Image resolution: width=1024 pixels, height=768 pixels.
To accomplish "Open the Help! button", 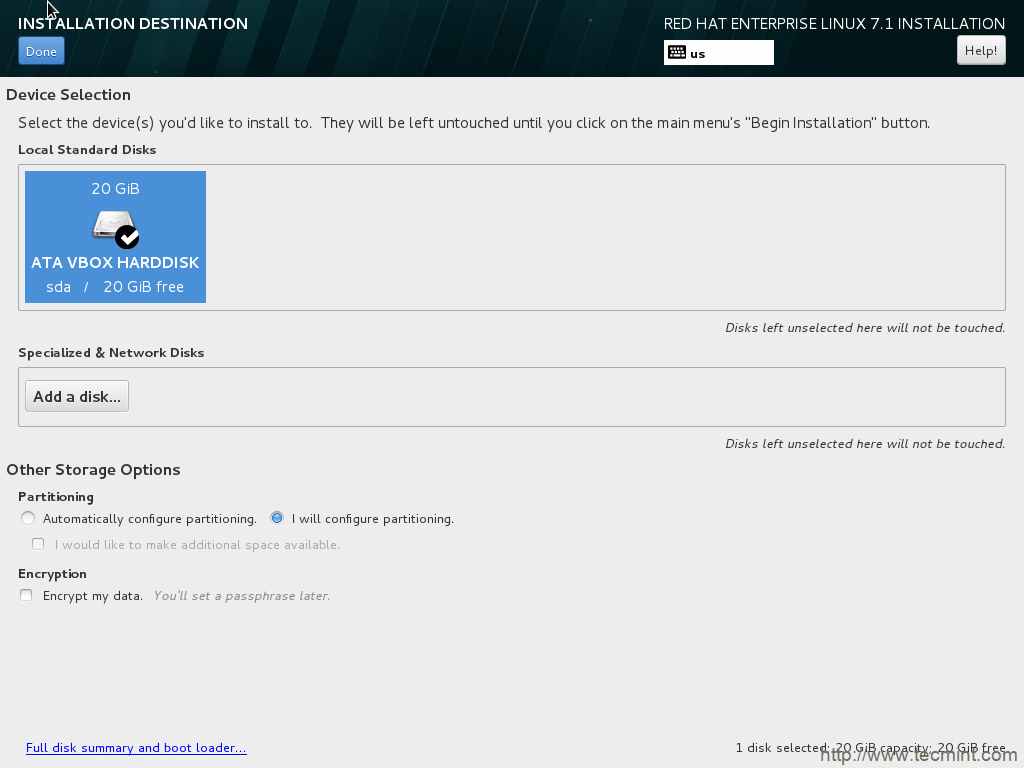I will [x=981, y=51].
